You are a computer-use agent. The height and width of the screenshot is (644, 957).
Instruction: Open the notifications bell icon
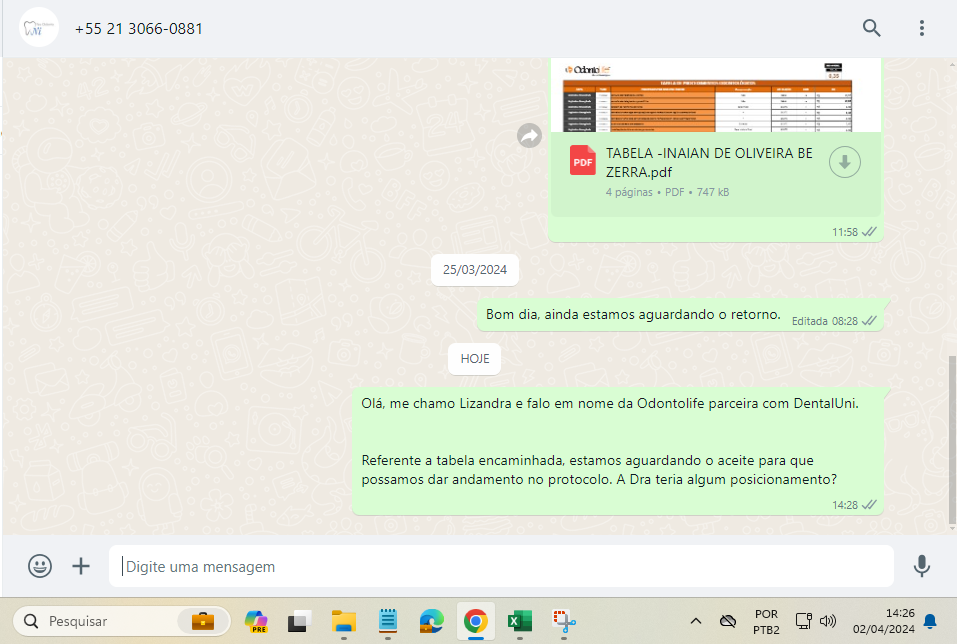(x=930, y=621)
